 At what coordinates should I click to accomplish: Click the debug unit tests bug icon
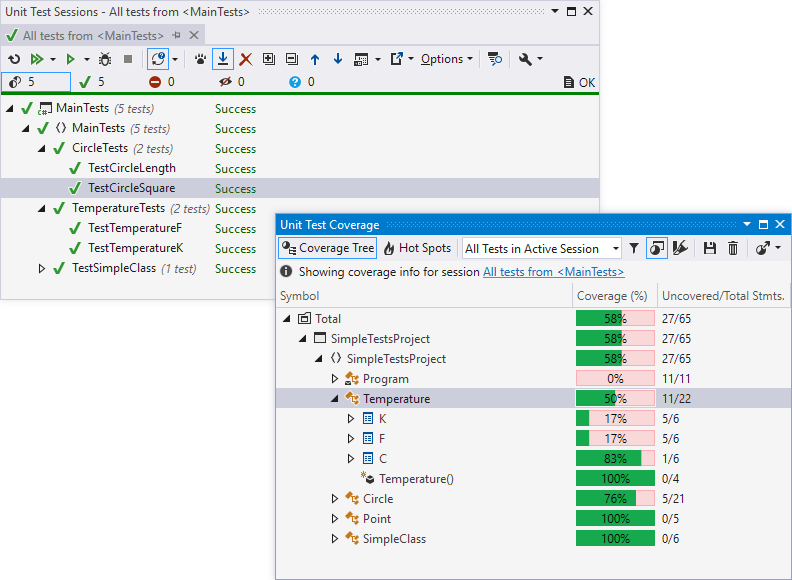tap(105, 59)
